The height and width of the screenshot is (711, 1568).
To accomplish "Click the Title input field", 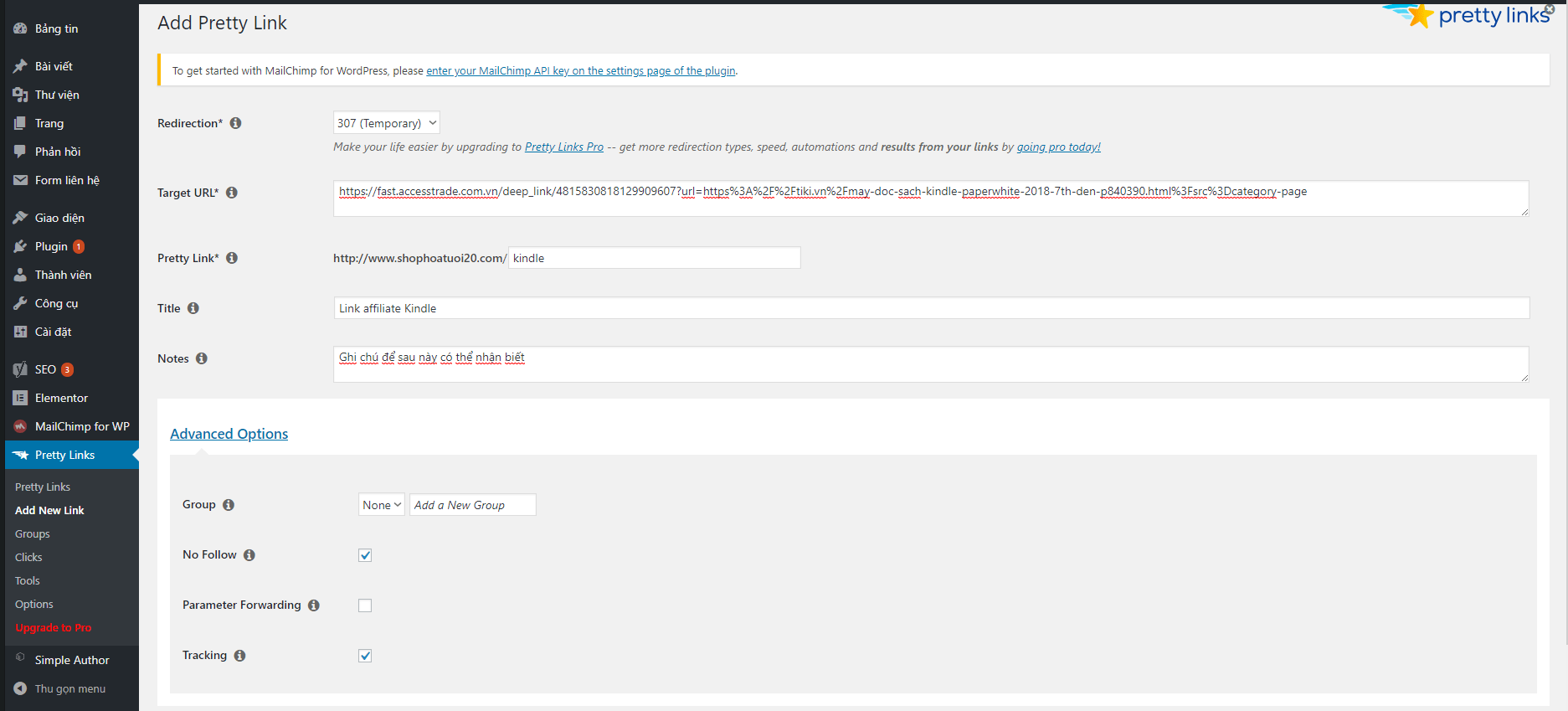I will 931,308.
